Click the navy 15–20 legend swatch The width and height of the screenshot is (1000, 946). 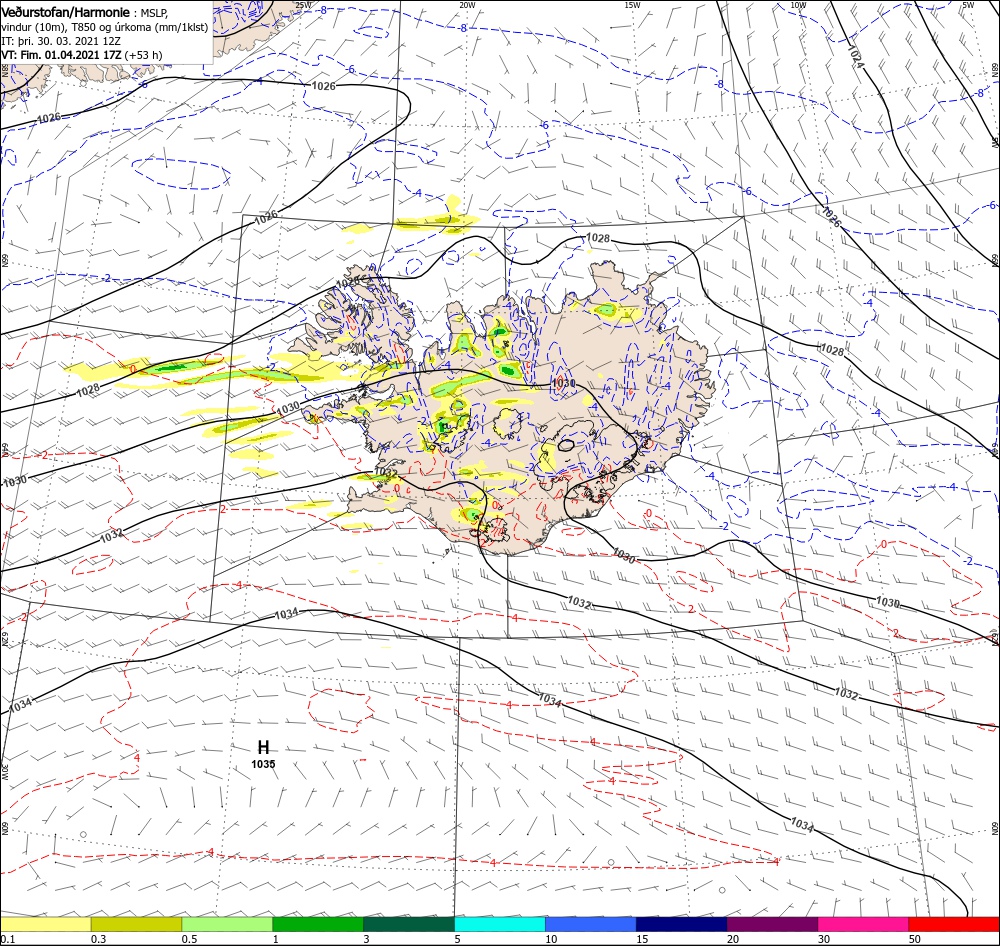point(682,924)
